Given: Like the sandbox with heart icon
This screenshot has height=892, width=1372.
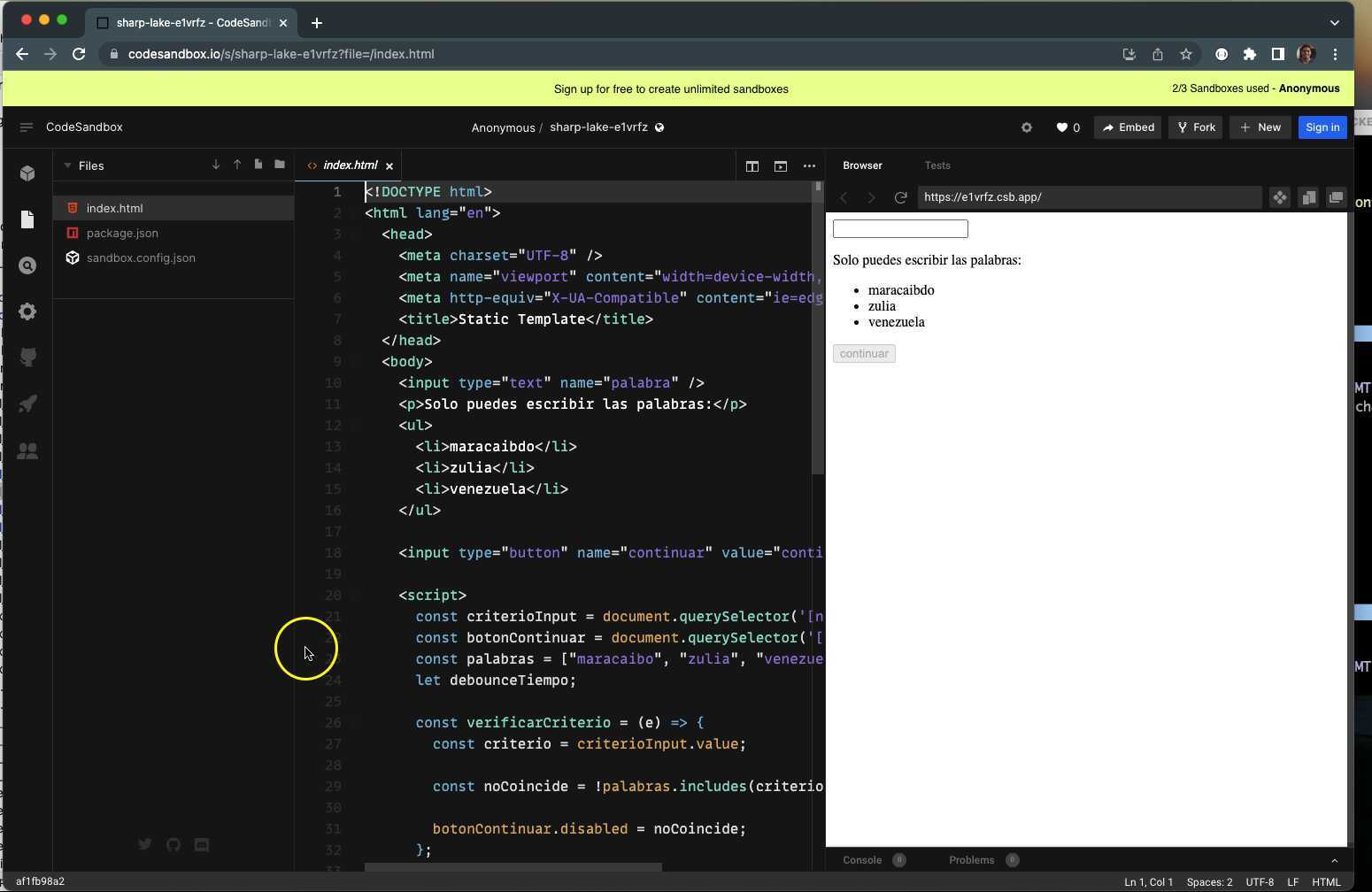Looking at the screenshot, I should 1062,127.
